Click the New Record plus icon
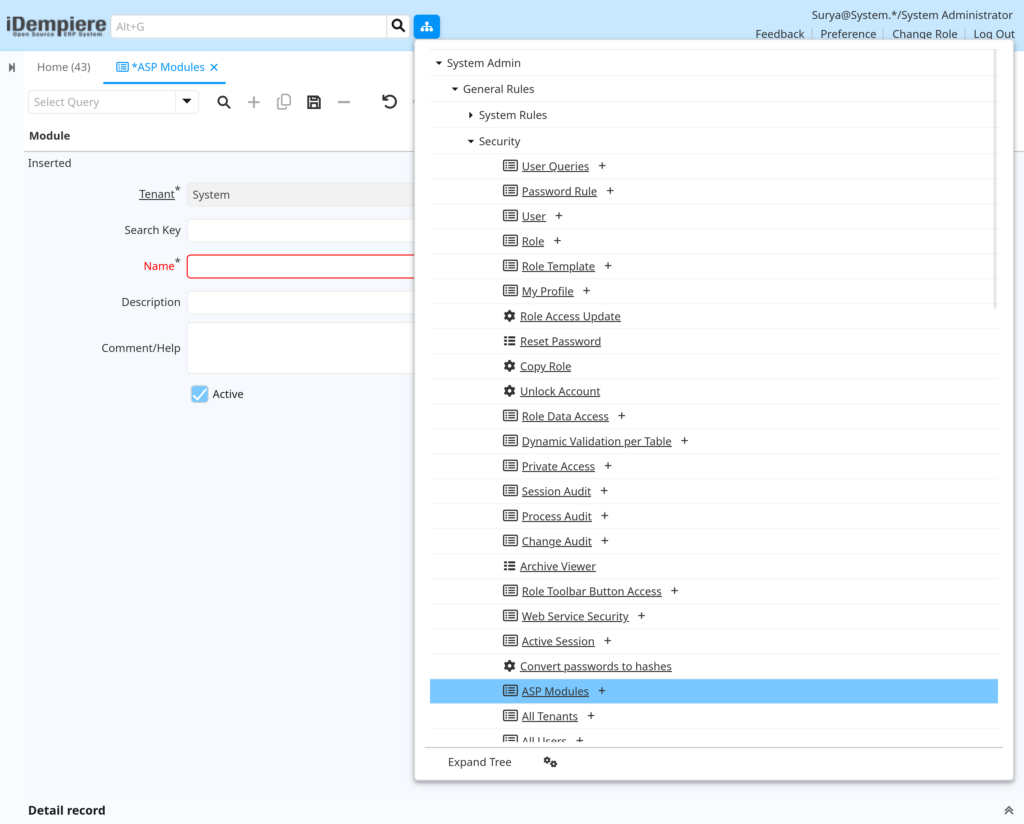This screenshot has height=824, width=1024. (x=254, y=102)
